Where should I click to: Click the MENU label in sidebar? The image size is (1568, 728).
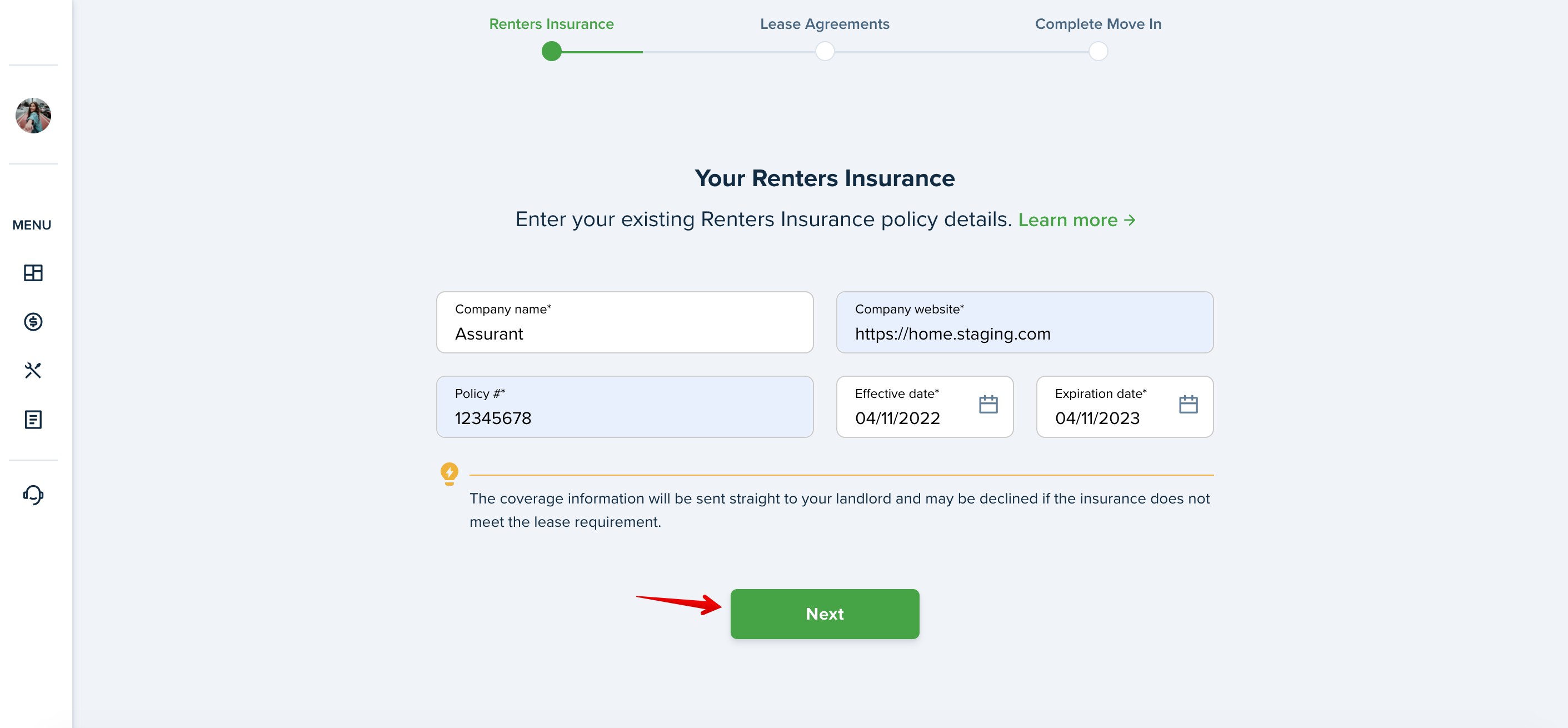(x=32, y=225)
